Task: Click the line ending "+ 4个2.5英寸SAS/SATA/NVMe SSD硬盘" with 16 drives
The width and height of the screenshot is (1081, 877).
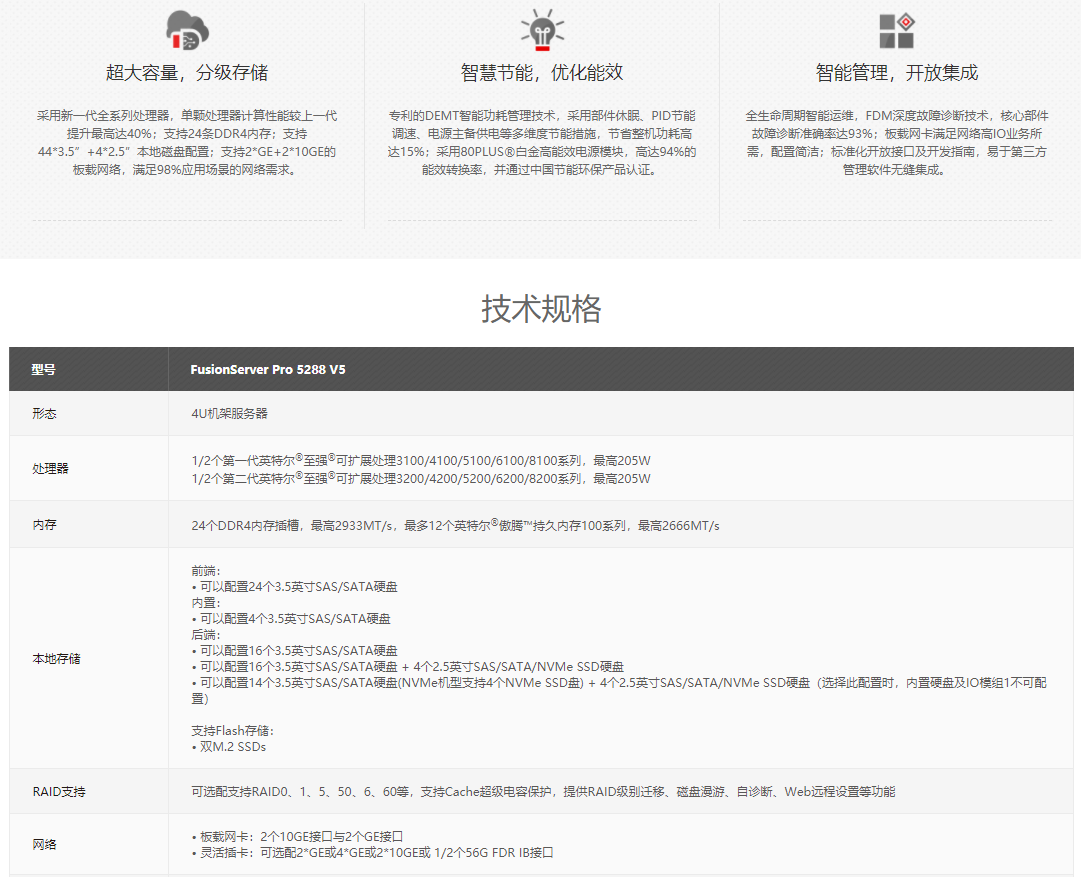Action: 407,667
